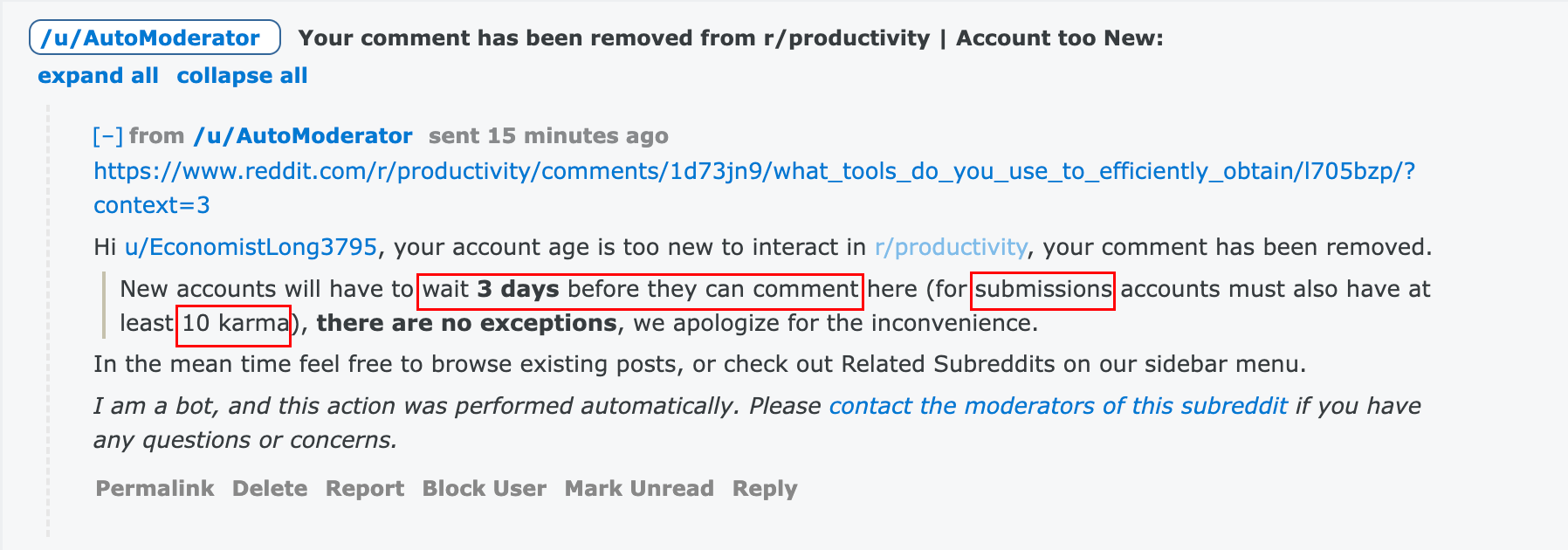Open /u/AutoModerator sender link after "from"
The image size is (1568, 550).
pyautogui.click(x=302, y=136)
